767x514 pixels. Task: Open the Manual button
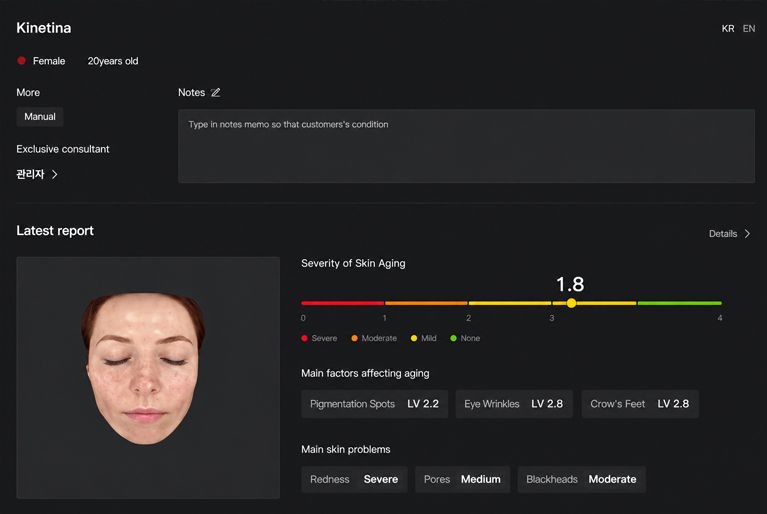tap(40, 117)
